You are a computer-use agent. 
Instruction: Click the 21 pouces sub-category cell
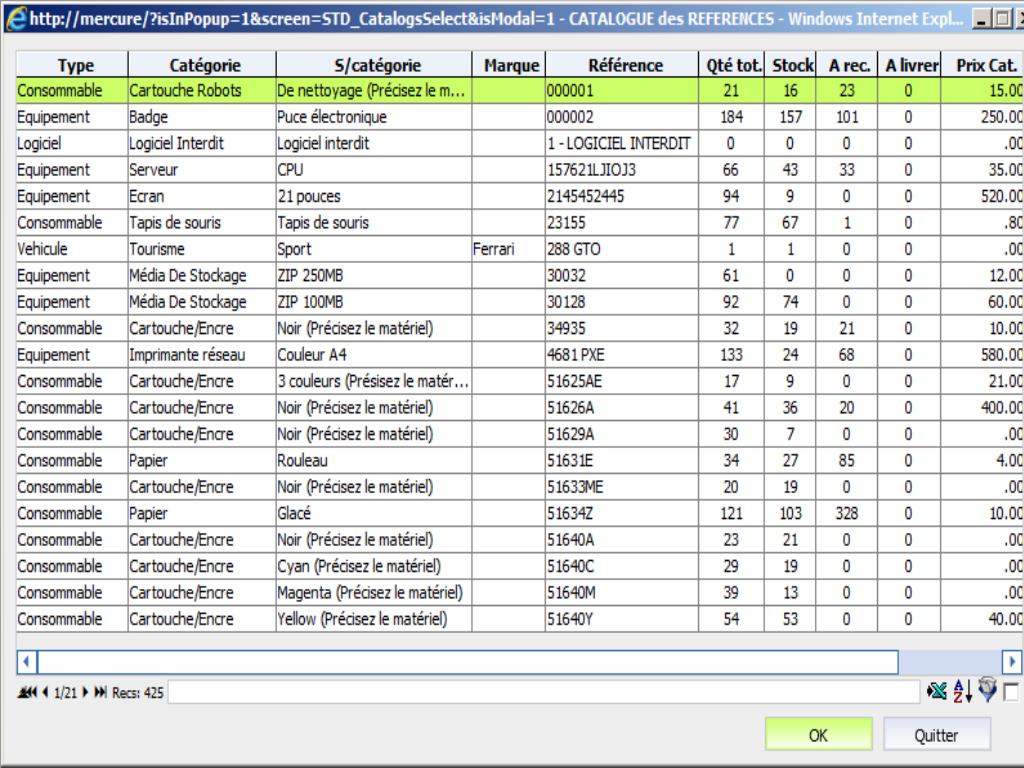pos(374,196)
